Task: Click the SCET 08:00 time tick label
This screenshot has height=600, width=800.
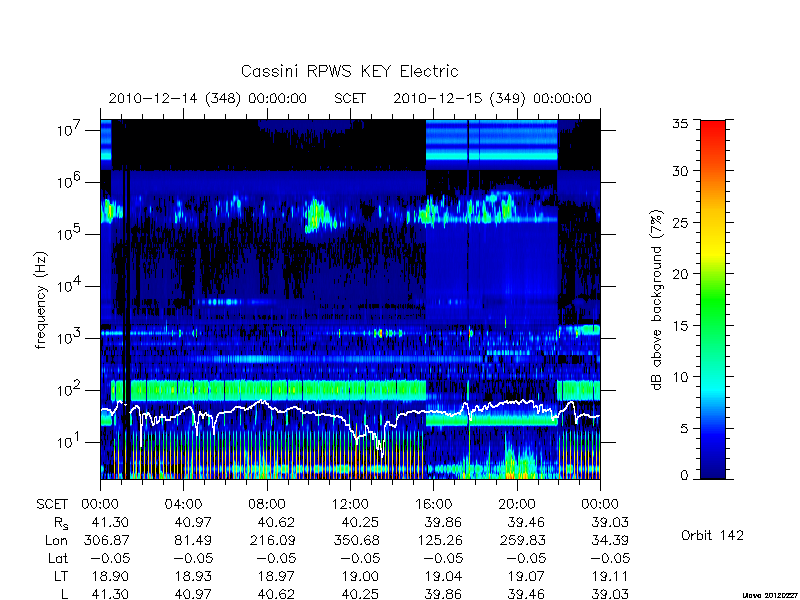Action: click(266, 504)
